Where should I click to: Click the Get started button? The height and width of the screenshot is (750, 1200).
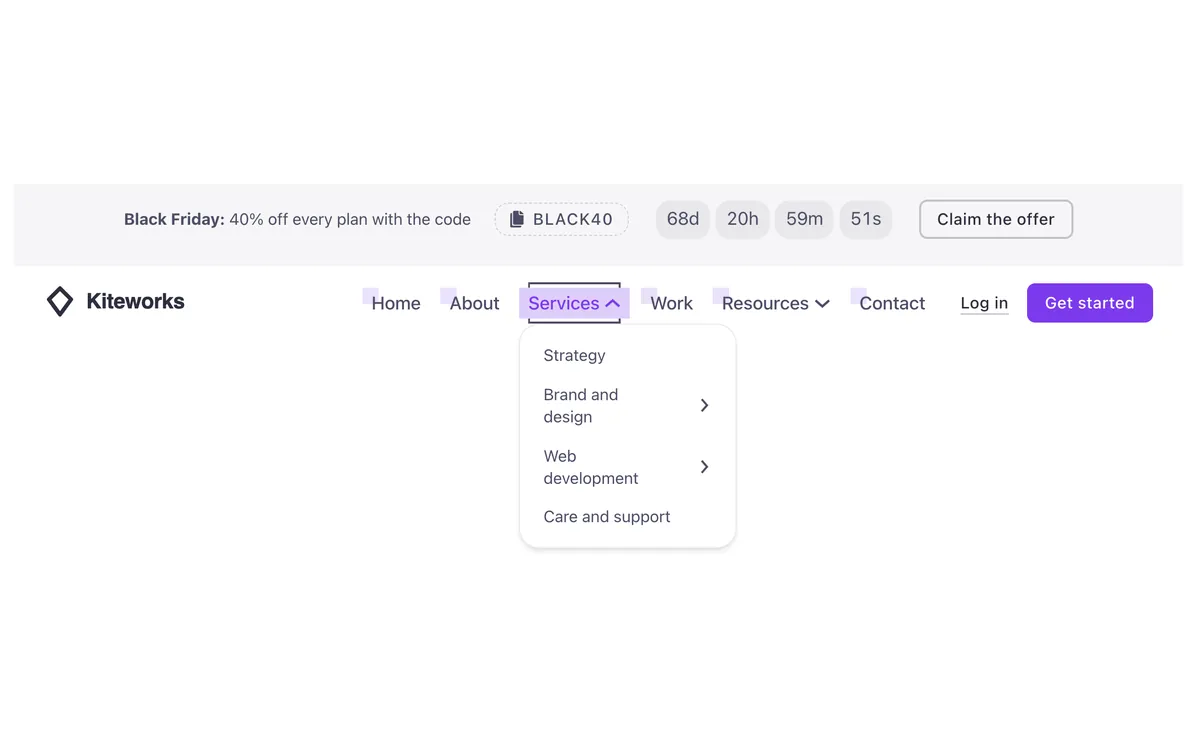coord(1090,303)
